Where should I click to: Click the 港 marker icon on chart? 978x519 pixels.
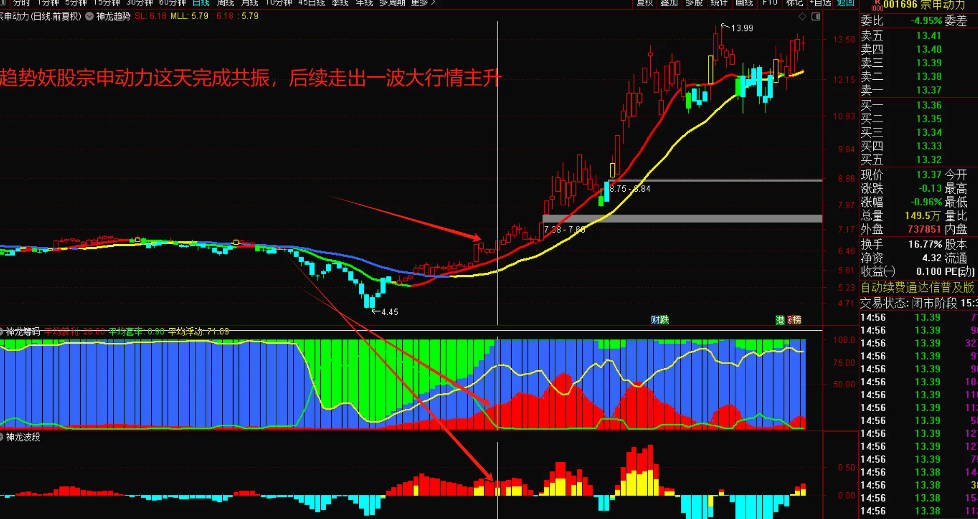pyautogui.click(x=780, y=319)
